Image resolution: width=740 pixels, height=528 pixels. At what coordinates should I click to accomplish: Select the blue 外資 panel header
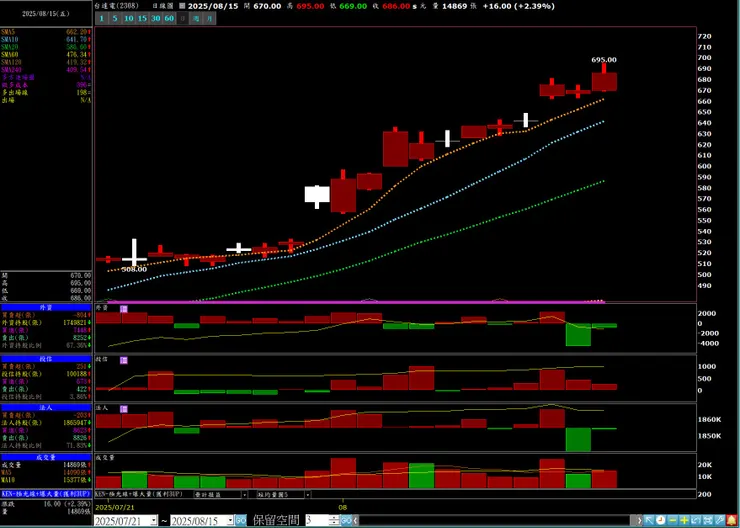(x=46, y=308)
